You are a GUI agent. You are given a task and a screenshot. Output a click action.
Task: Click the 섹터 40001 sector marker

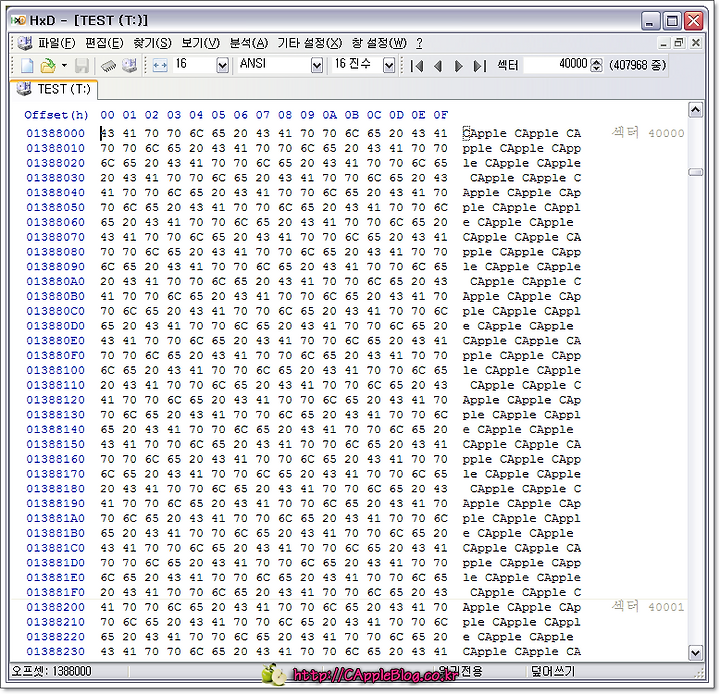[x=648, y=607]
